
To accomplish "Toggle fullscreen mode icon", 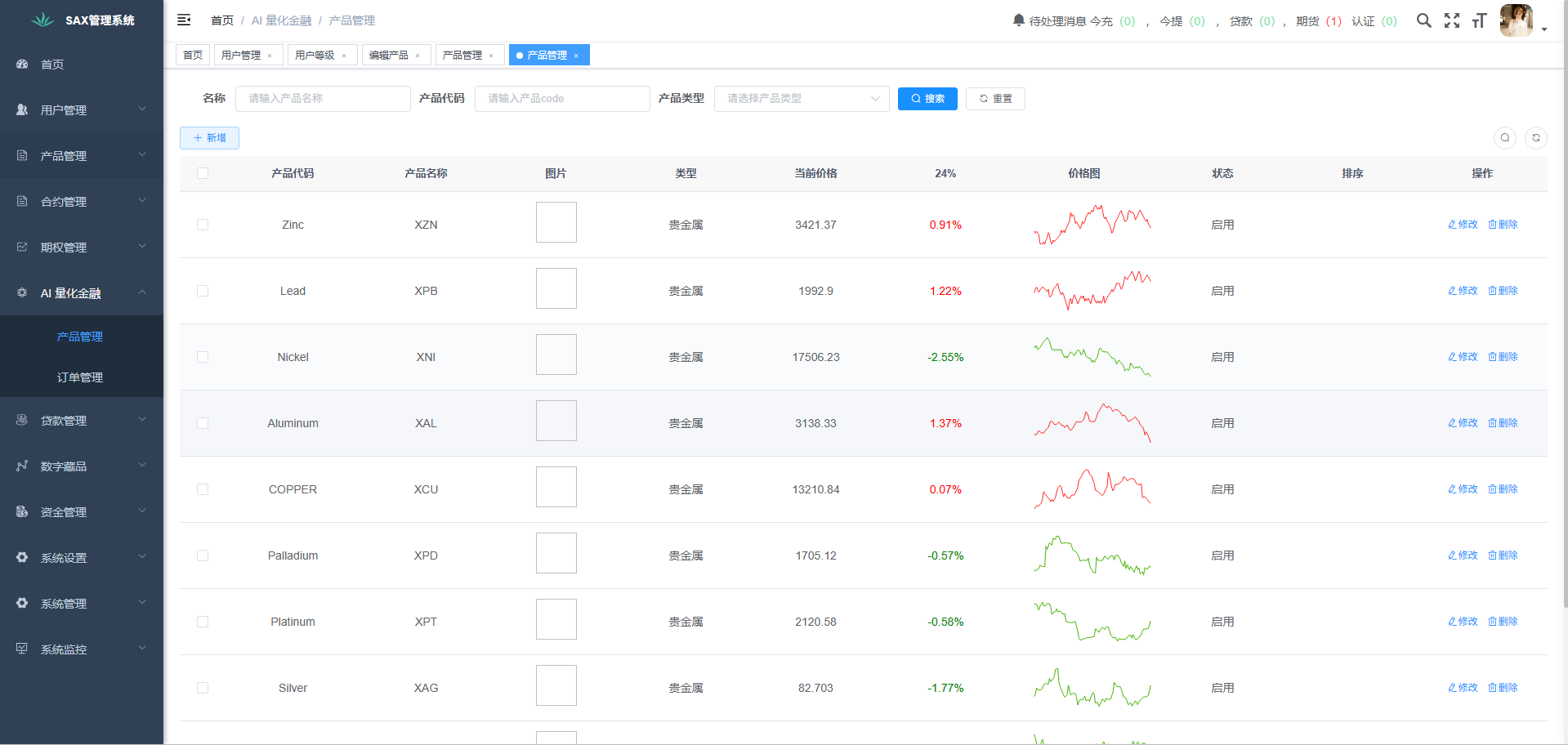I will click(x=1451, y=20).
